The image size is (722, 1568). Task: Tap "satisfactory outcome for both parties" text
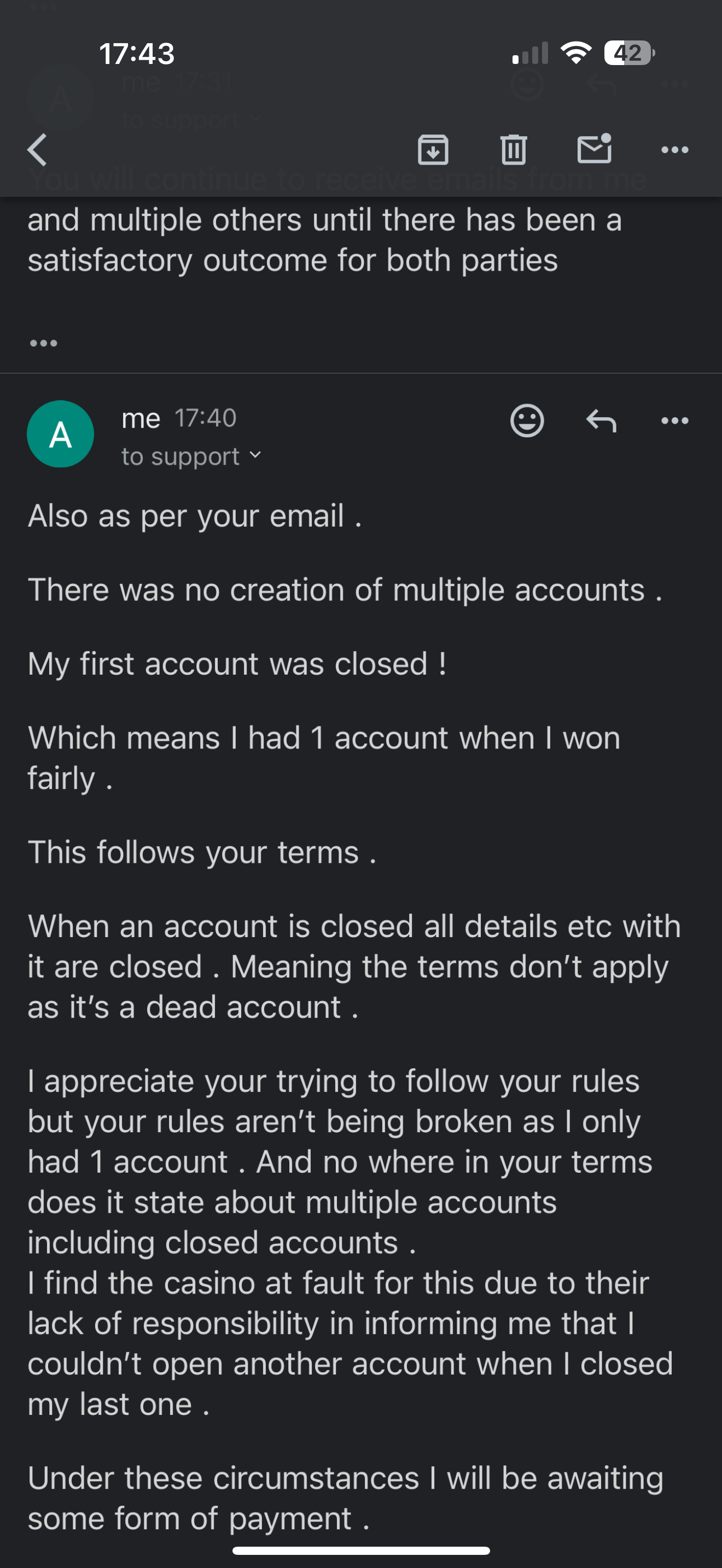pyautogui.click(x=292, y=261)
